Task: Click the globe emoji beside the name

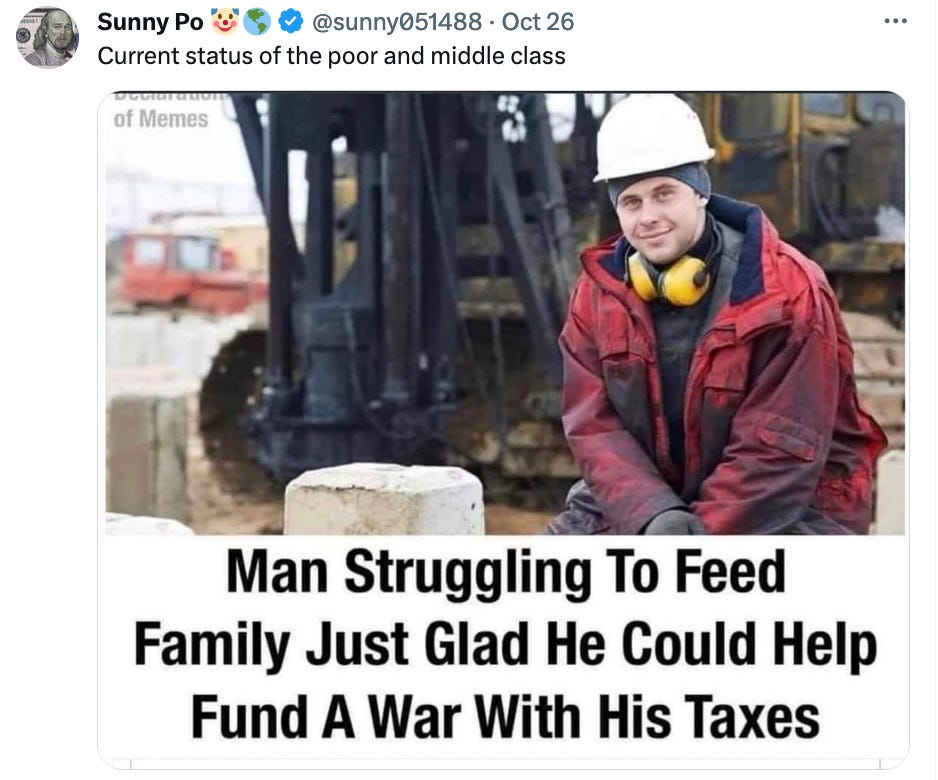Action: (258, 22)
